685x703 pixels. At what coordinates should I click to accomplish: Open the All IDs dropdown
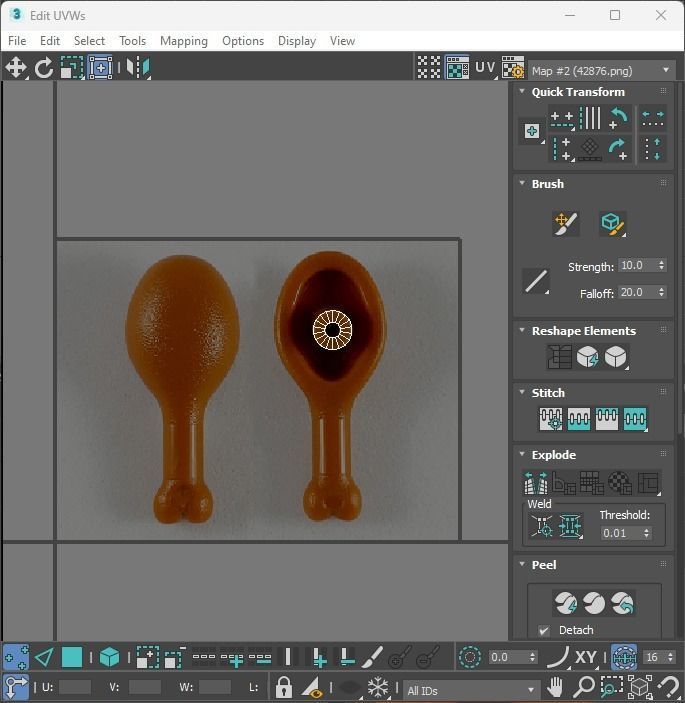[470, 690]
